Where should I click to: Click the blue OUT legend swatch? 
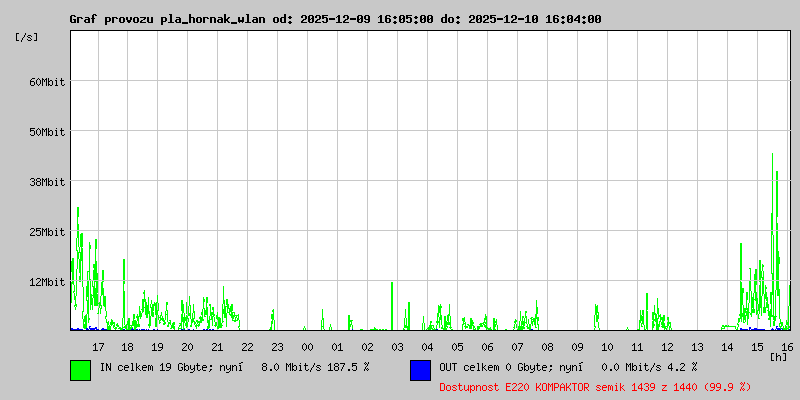[x=420, y=370]
